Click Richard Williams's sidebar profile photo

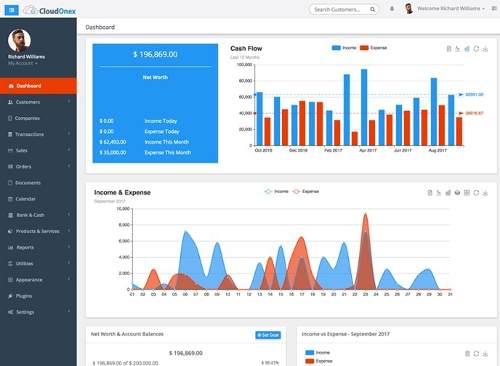pyautogui.click(x=19, y=40)
